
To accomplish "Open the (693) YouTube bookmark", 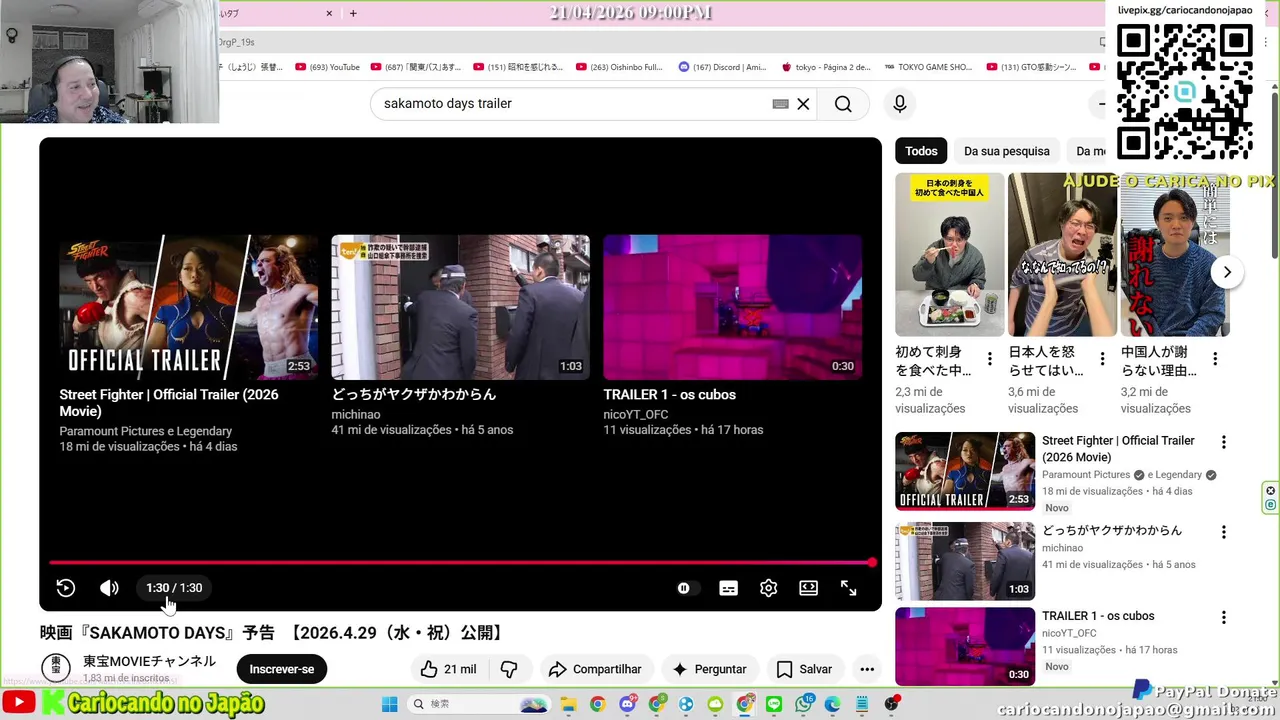I will (x=327, y=67).
